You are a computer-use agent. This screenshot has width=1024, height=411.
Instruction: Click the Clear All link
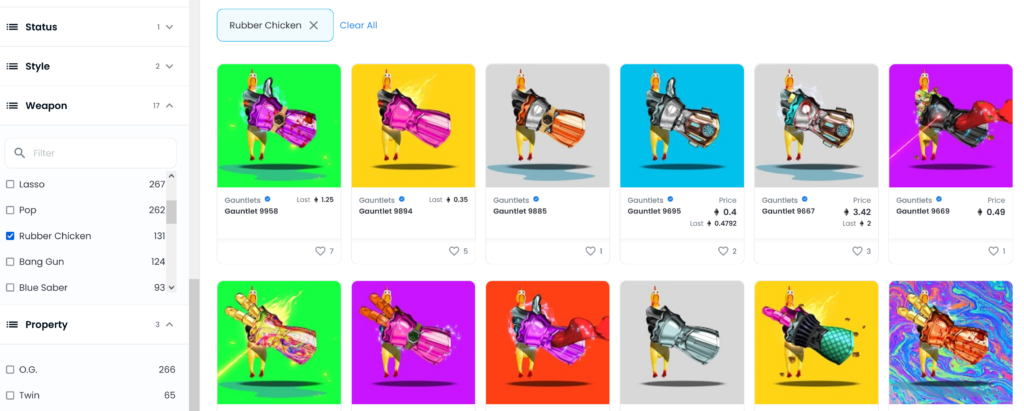[x=359, y=25]
